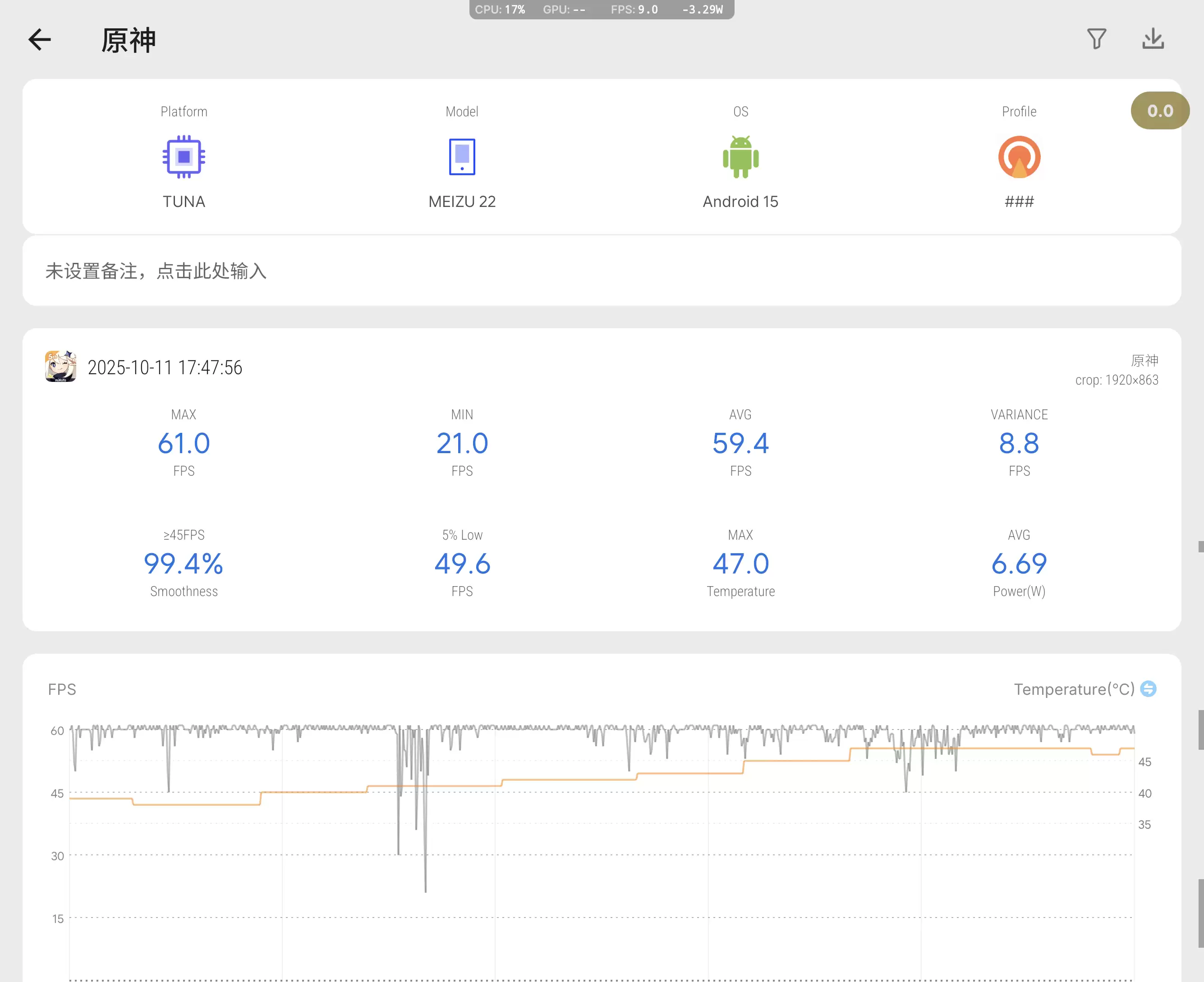
Task: Click the 99.4% Smoothness value
Action: tap(184, 564)
